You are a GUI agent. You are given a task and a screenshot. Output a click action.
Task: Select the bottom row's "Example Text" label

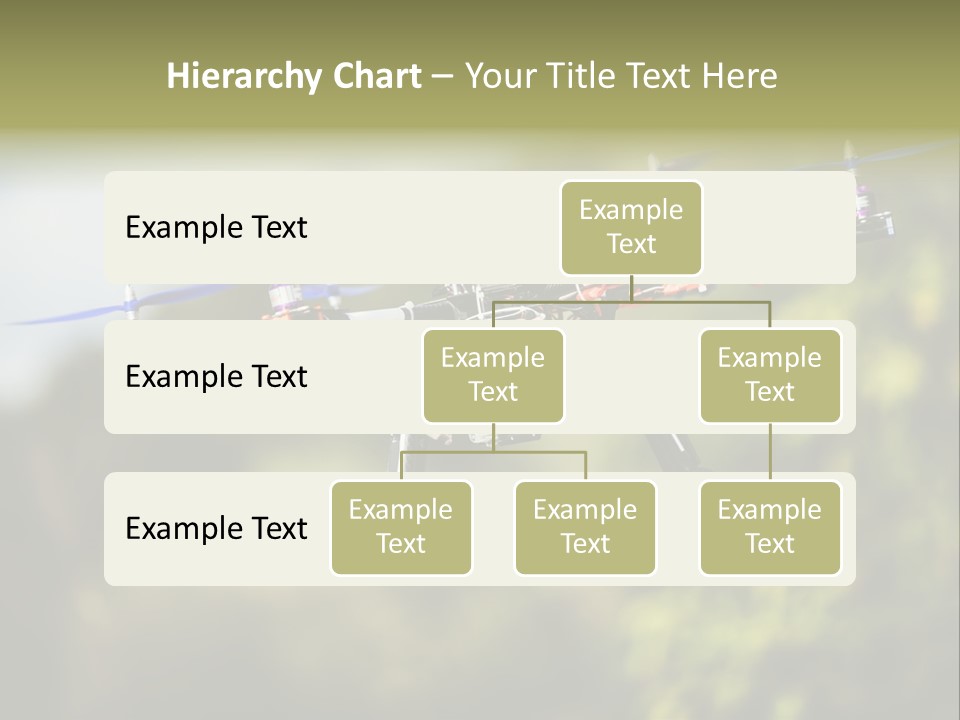(x=216, y=528)
